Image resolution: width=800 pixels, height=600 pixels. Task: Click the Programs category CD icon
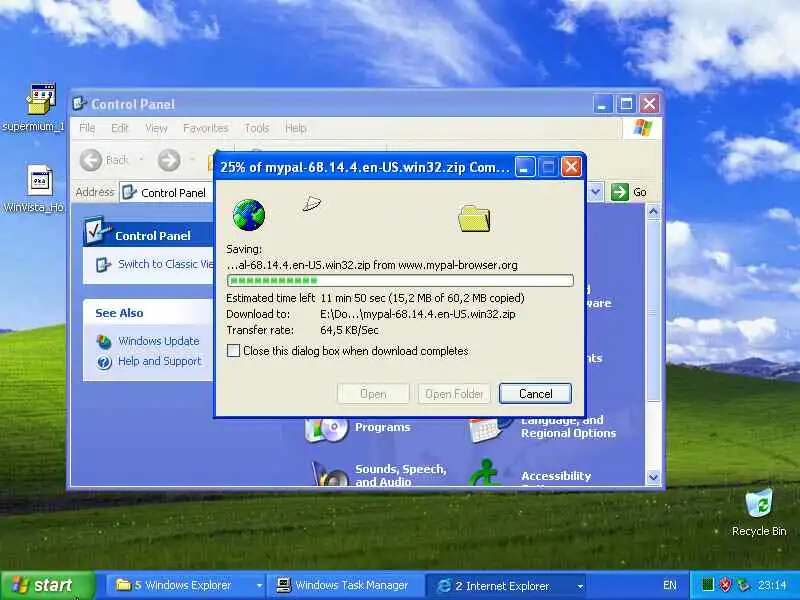tap(326, 430)
